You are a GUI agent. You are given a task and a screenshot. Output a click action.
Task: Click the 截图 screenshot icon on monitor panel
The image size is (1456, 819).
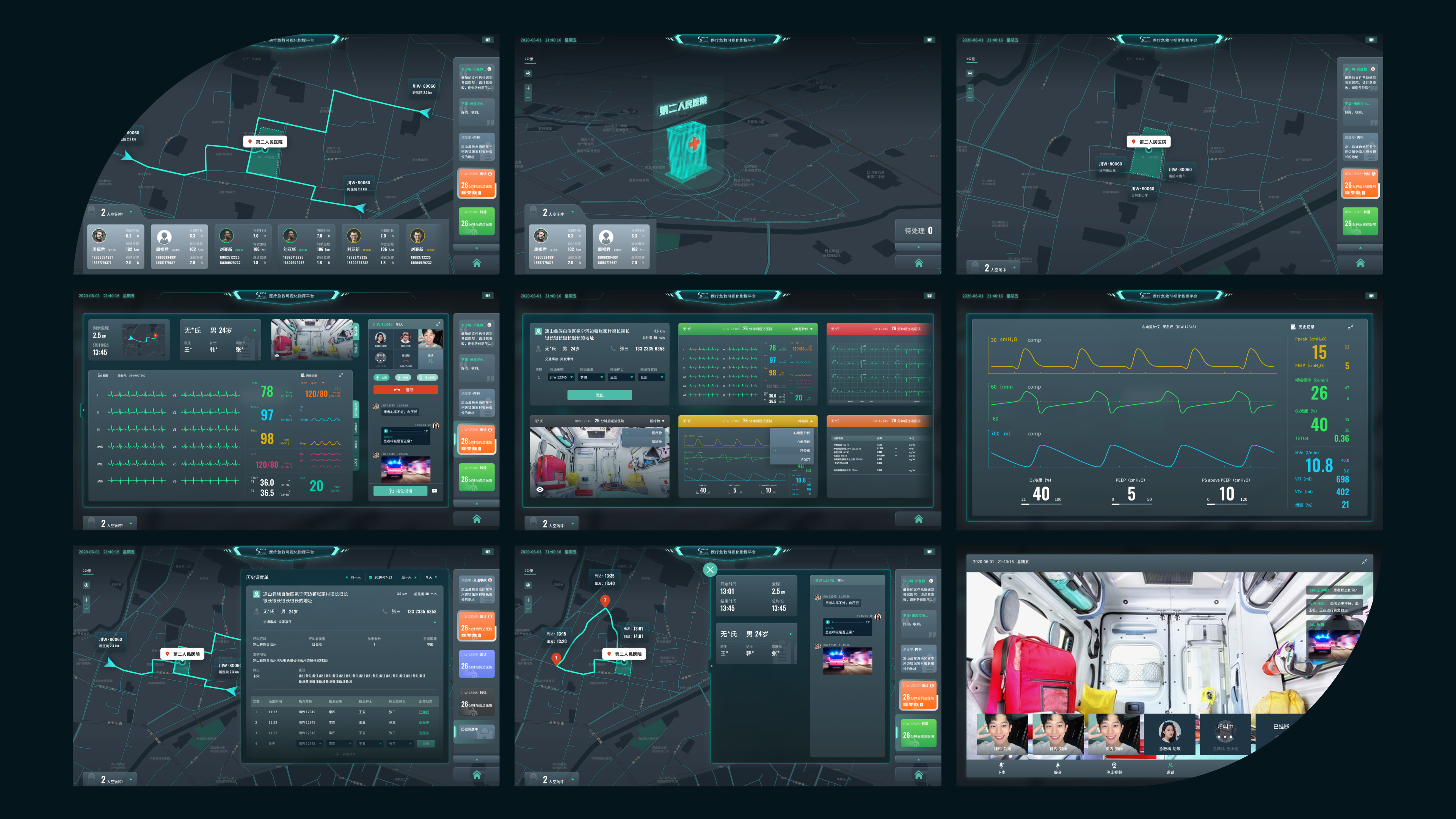pyautogui.click(x=100, y=375)
